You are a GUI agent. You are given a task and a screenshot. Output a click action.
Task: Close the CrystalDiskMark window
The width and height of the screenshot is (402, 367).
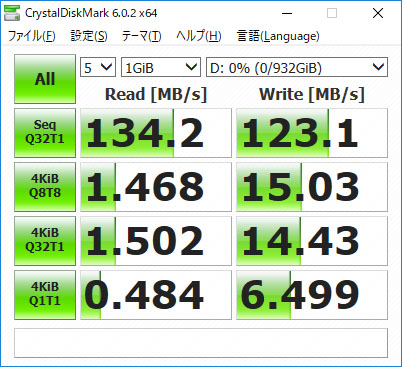(x=378, y=13)
